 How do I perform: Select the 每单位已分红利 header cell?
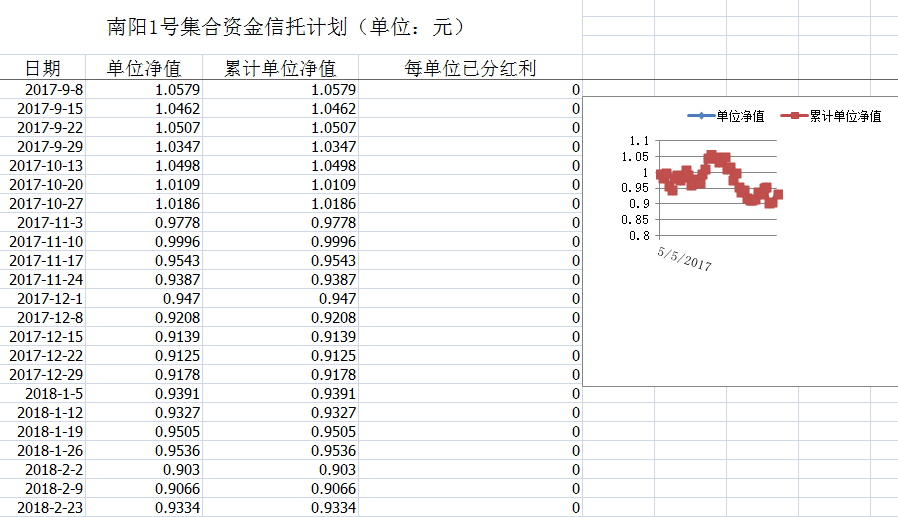(470, 68)
